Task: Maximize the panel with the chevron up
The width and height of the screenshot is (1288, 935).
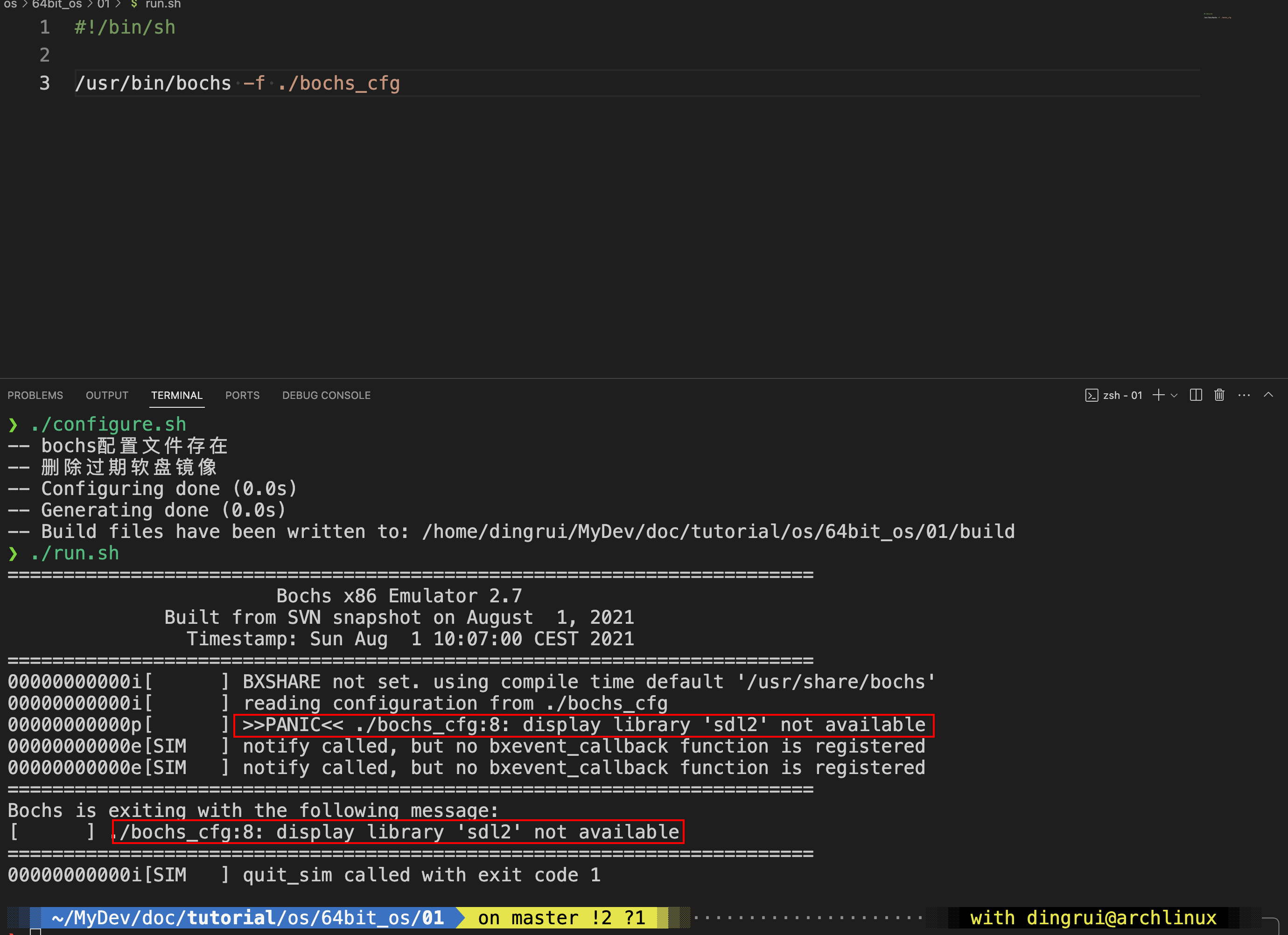Action: [x=1269, y=395]
